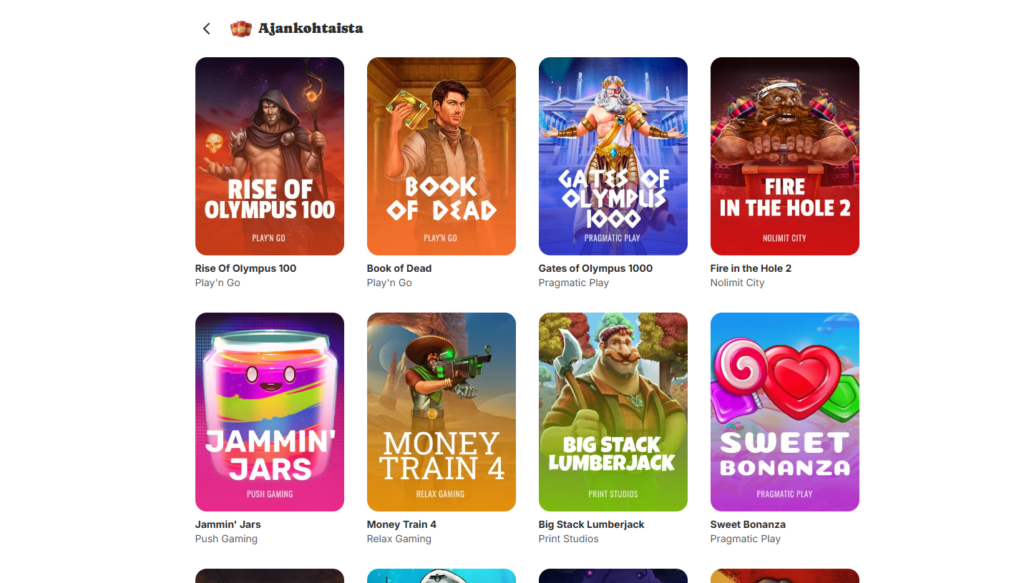Launch the Sweet Bonanza game tile
This screenshot has width=1024, height=583.
785,412
